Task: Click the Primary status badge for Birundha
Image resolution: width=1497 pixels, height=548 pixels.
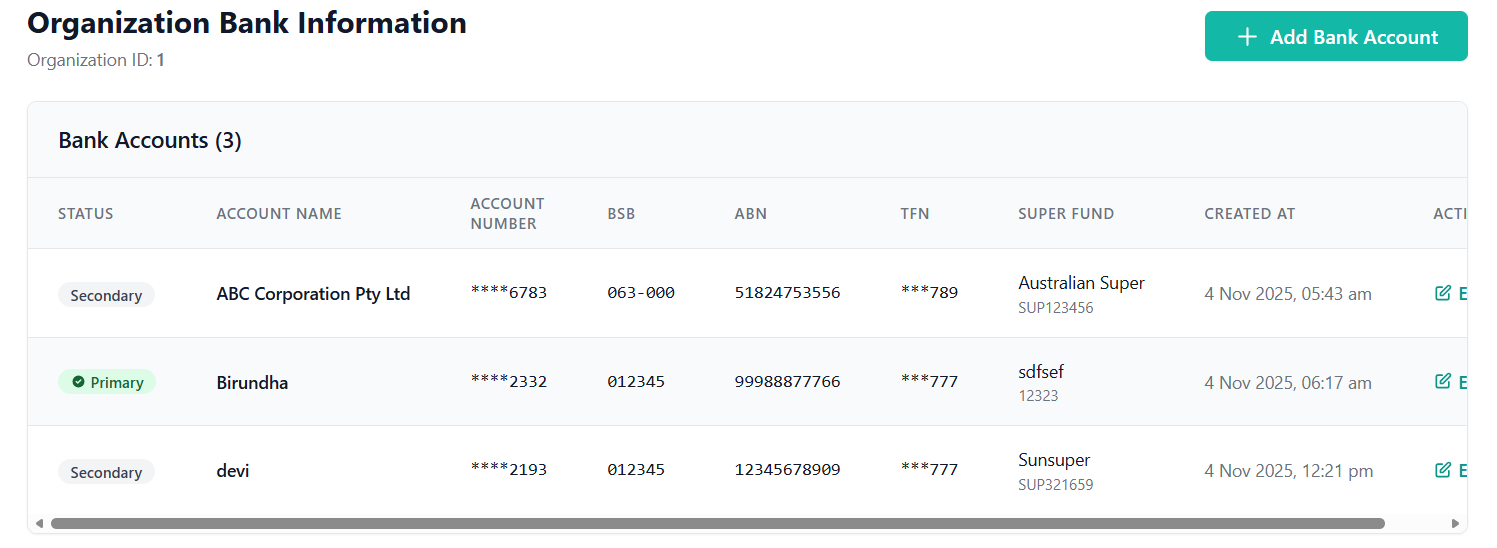Action: click(107, 382)
